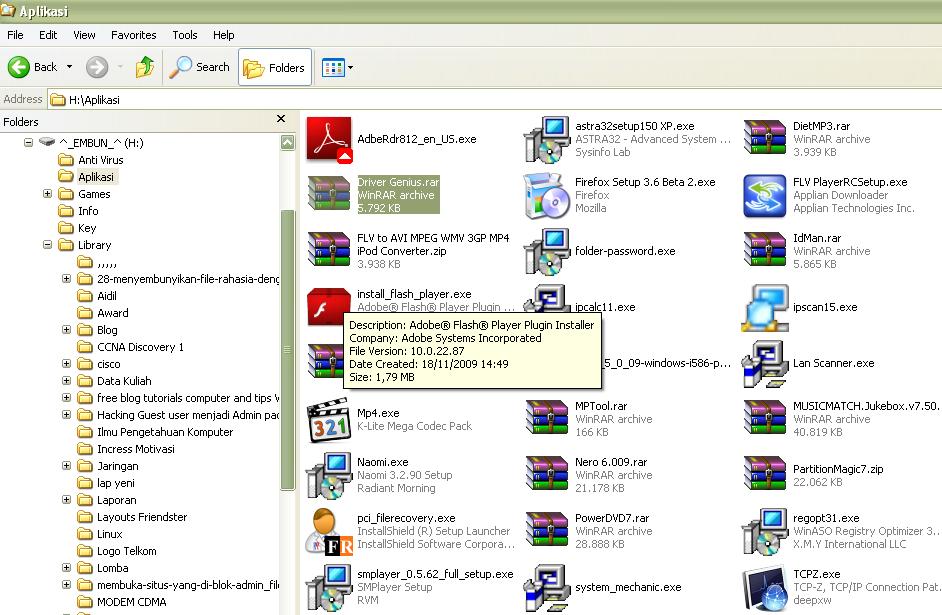This screenshot has height=615, width=942.
Task: Open the Tools menu
Action: point(184,35)
